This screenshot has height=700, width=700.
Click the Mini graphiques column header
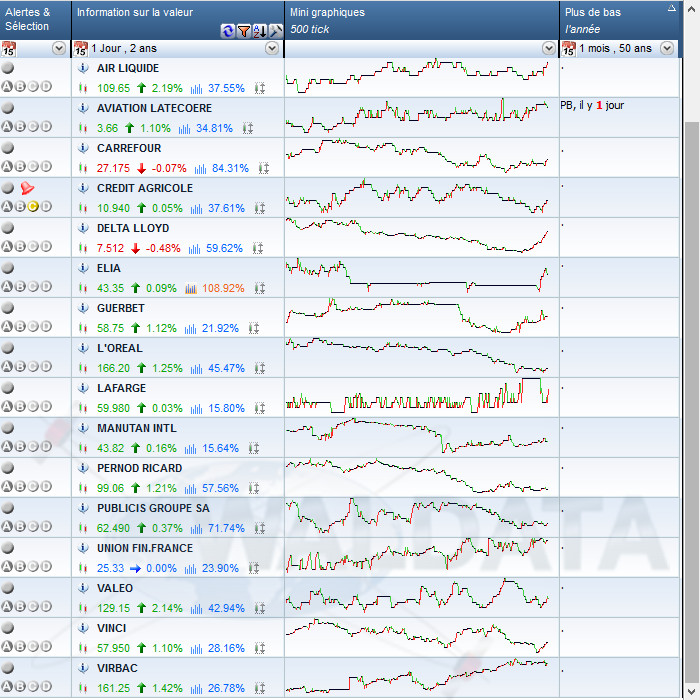click(421, 20)
